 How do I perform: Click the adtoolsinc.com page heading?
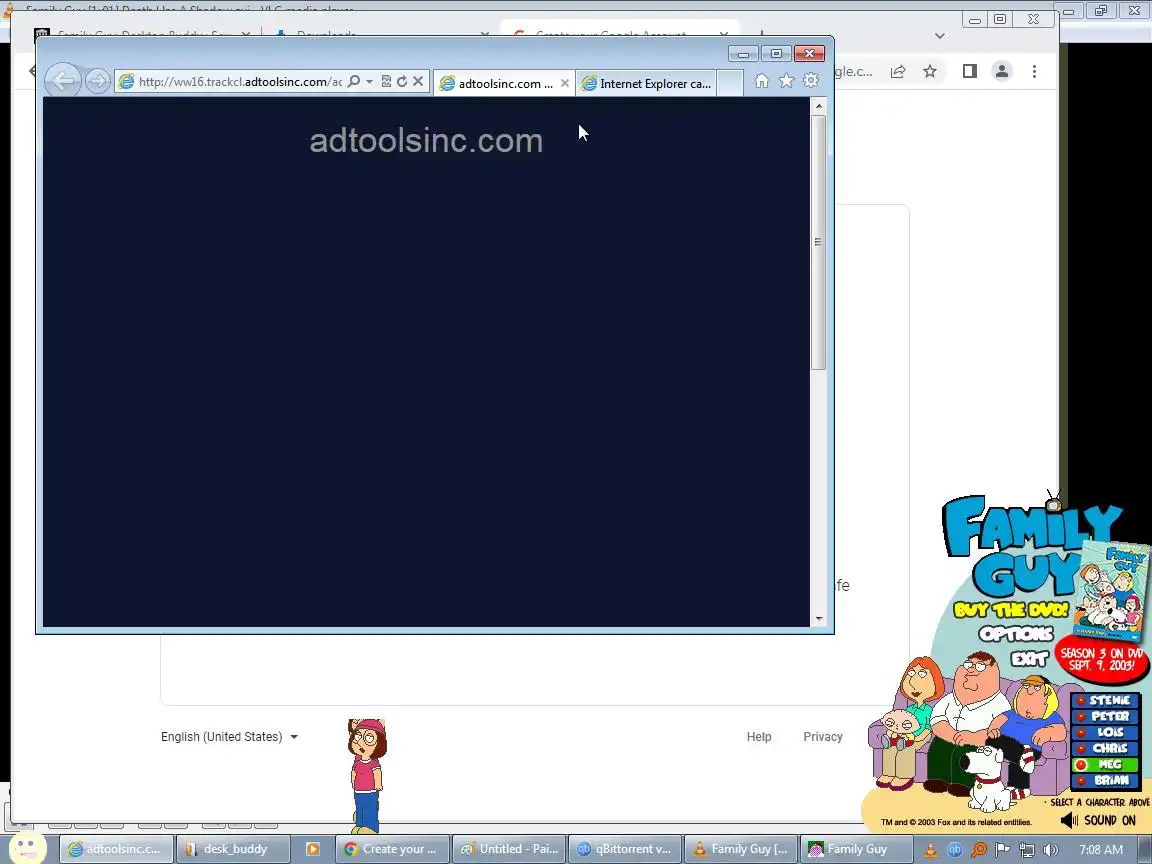(x=426, y=140)
